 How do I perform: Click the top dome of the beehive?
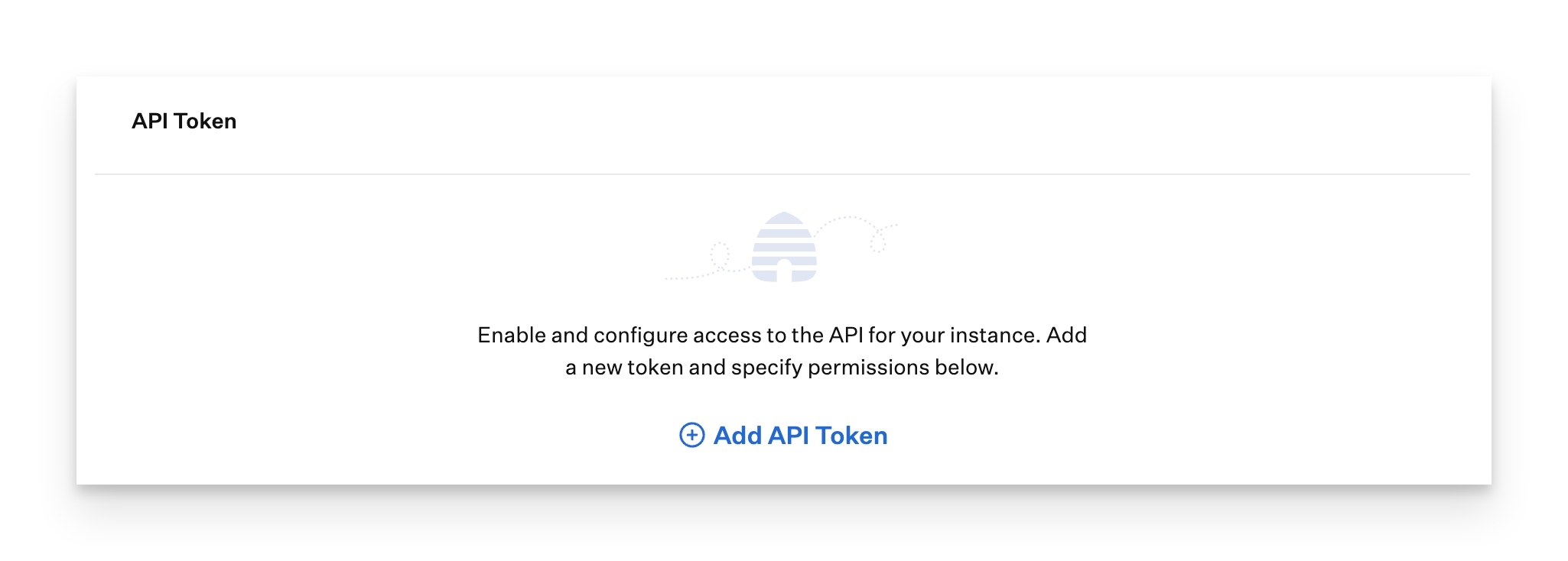784,218
